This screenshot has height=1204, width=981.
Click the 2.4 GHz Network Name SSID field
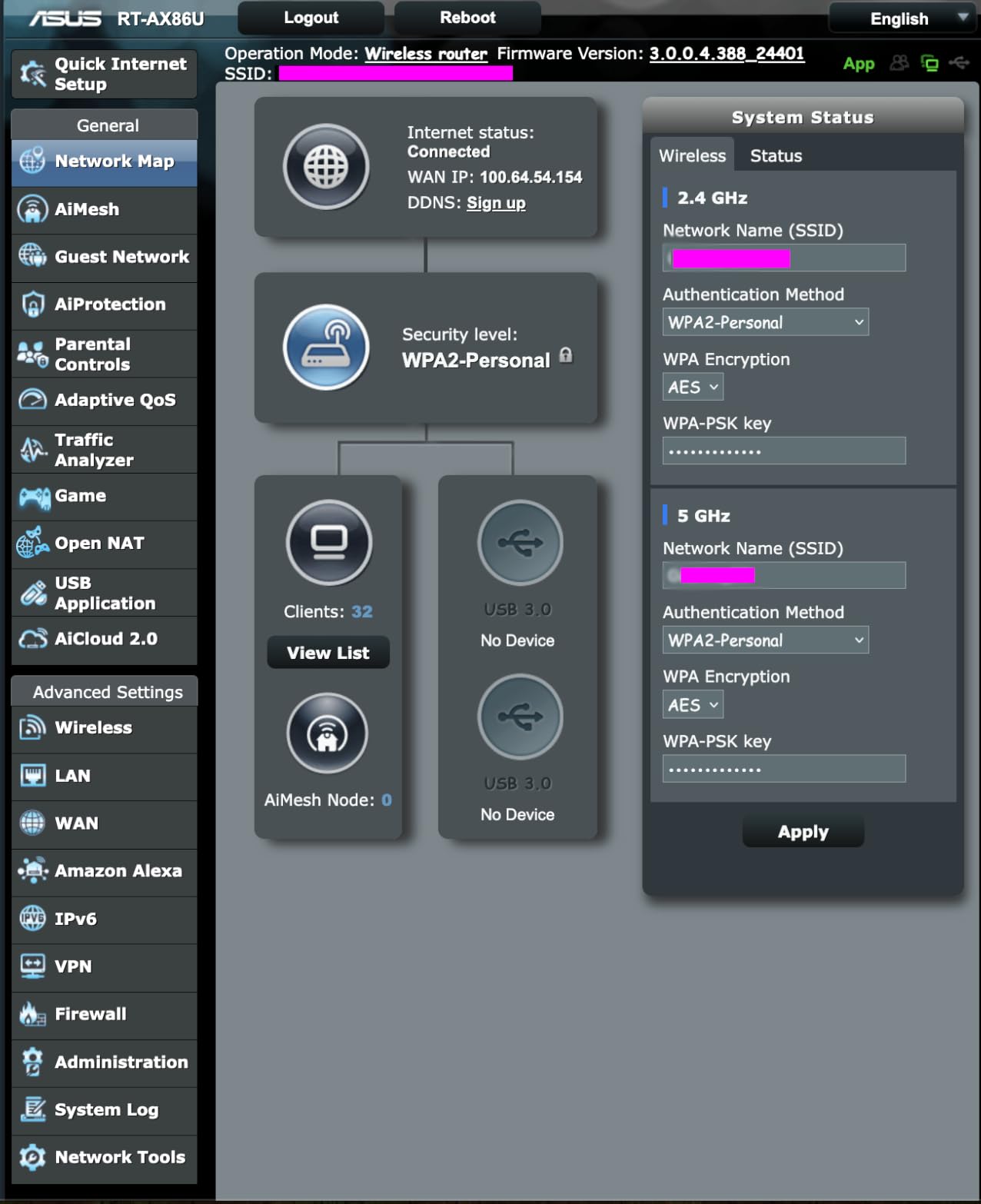click(x=784, y=258)
